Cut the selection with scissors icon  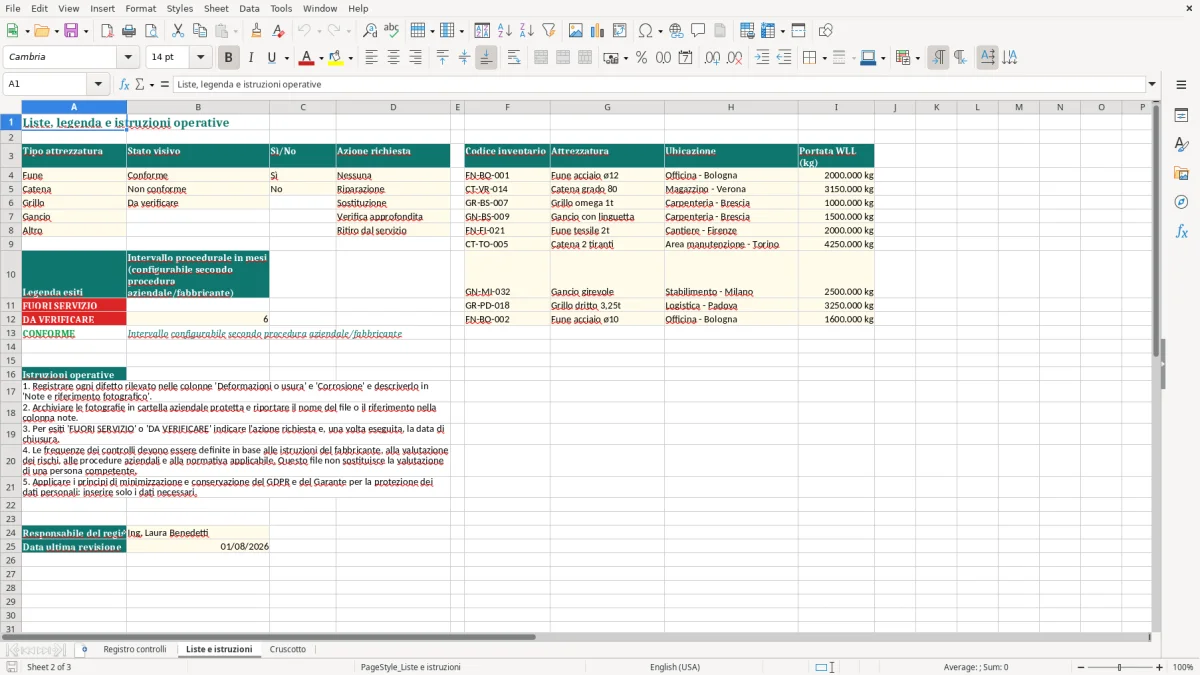(x=178, y=31)
